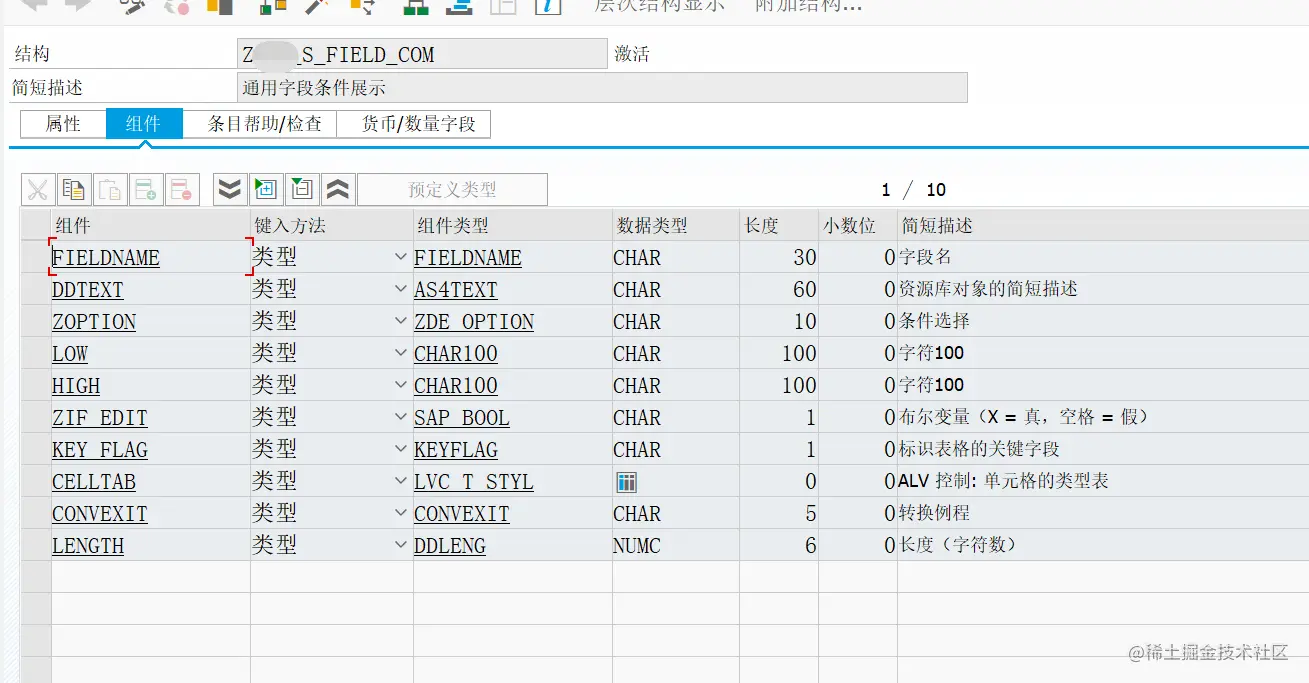The image size is (1309, 683).
Task: Open the SAP_BOOL component type link
Action: click(x=462, y=418)
